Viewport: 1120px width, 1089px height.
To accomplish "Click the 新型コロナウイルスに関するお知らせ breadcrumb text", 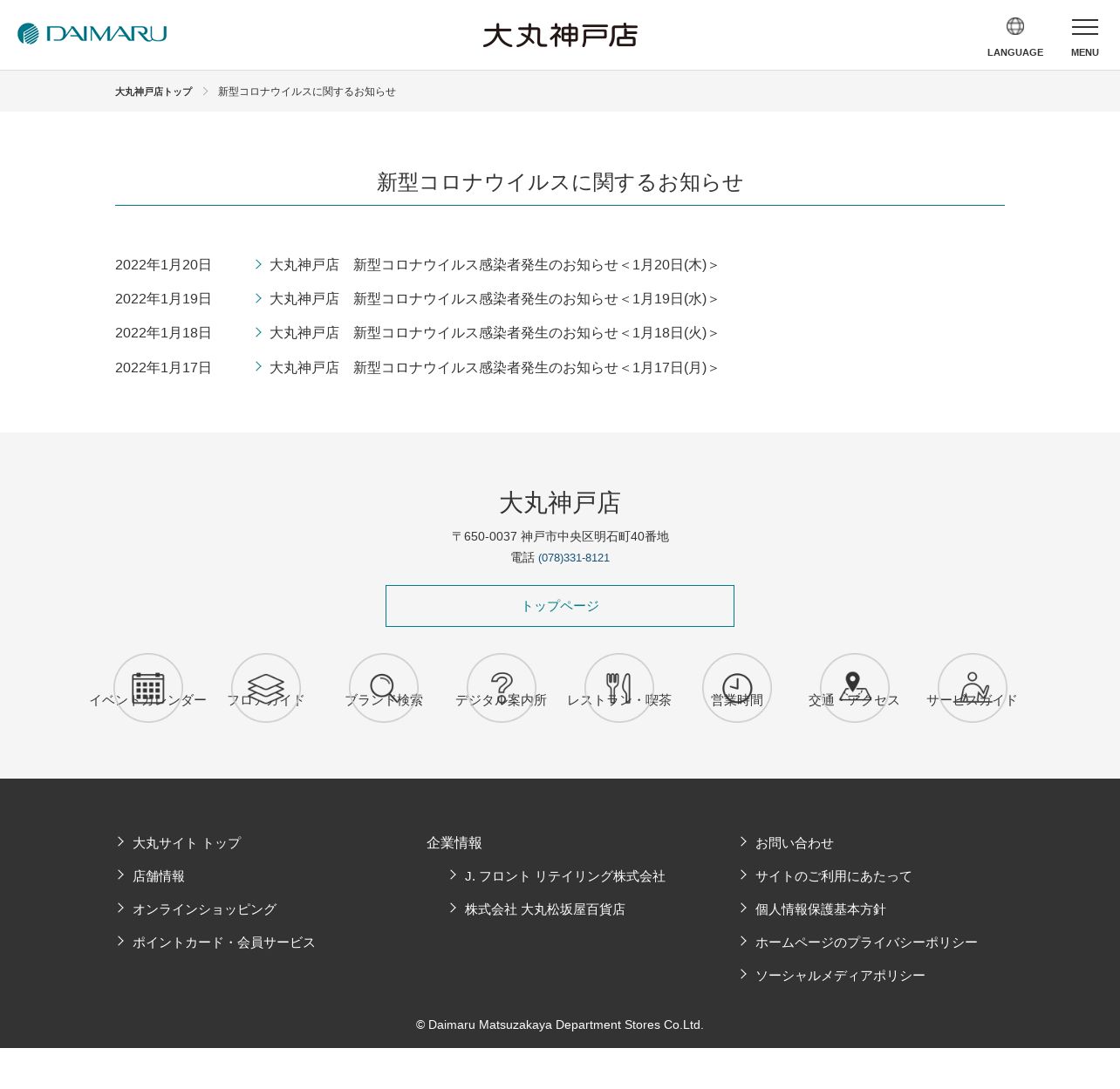I will (x=307, y=92).
